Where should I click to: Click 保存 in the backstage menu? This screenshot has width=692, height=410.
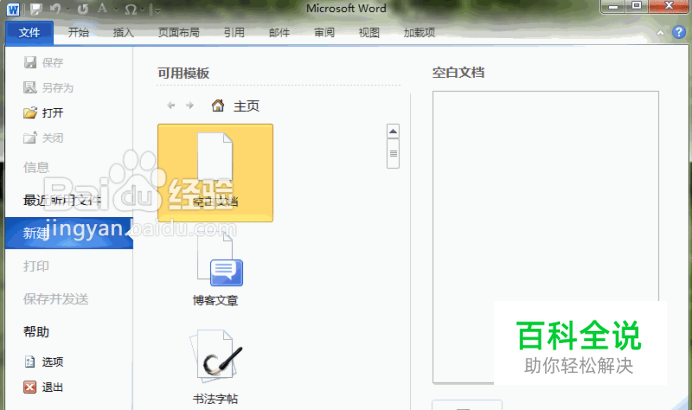pyautogui.click(x=43, y=63)
